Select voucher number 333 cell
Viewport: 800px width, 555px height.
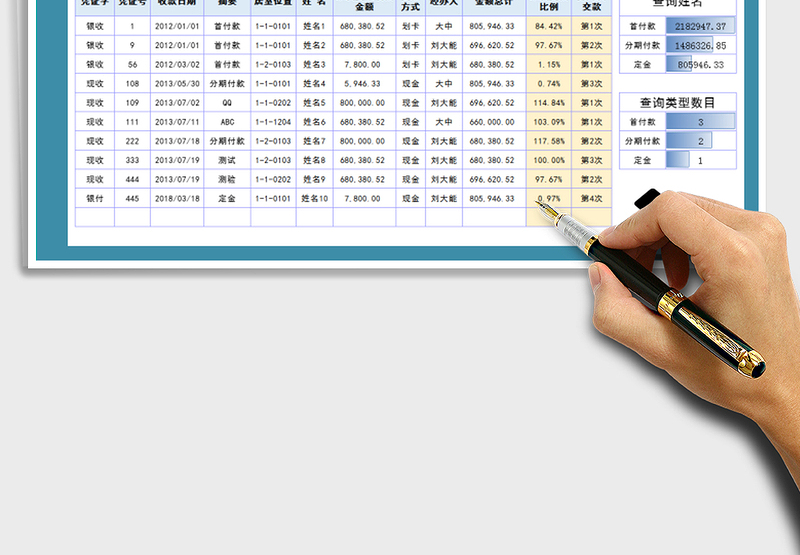click(132, 160)
